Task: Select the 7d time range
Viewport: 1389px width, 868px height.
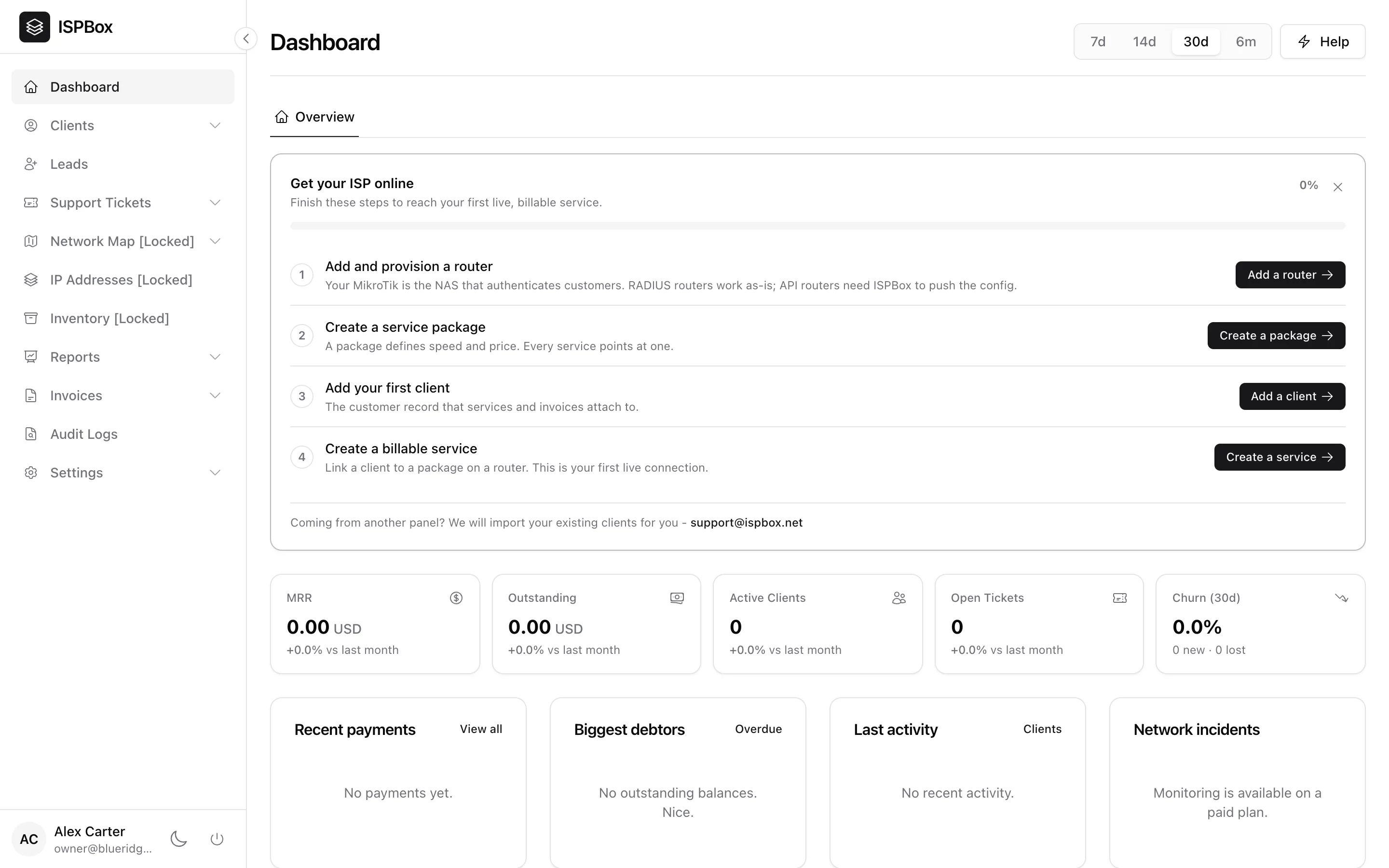Action: click(1097, 41)
